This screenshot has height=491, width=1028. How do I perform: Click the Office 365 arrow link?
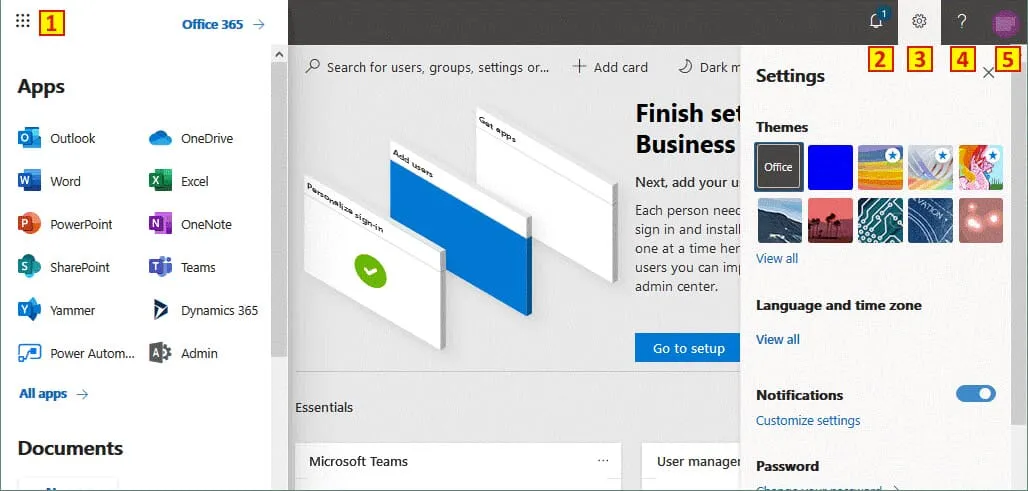point(223,24)
